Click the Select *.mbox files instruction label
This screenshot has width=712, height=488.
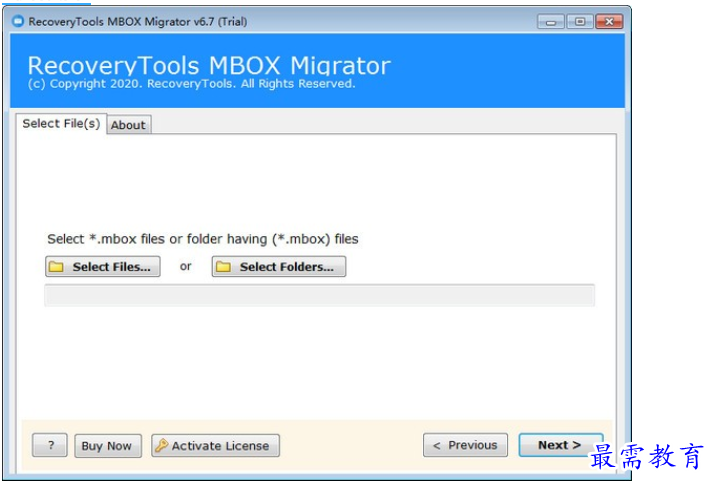[203, 239]
